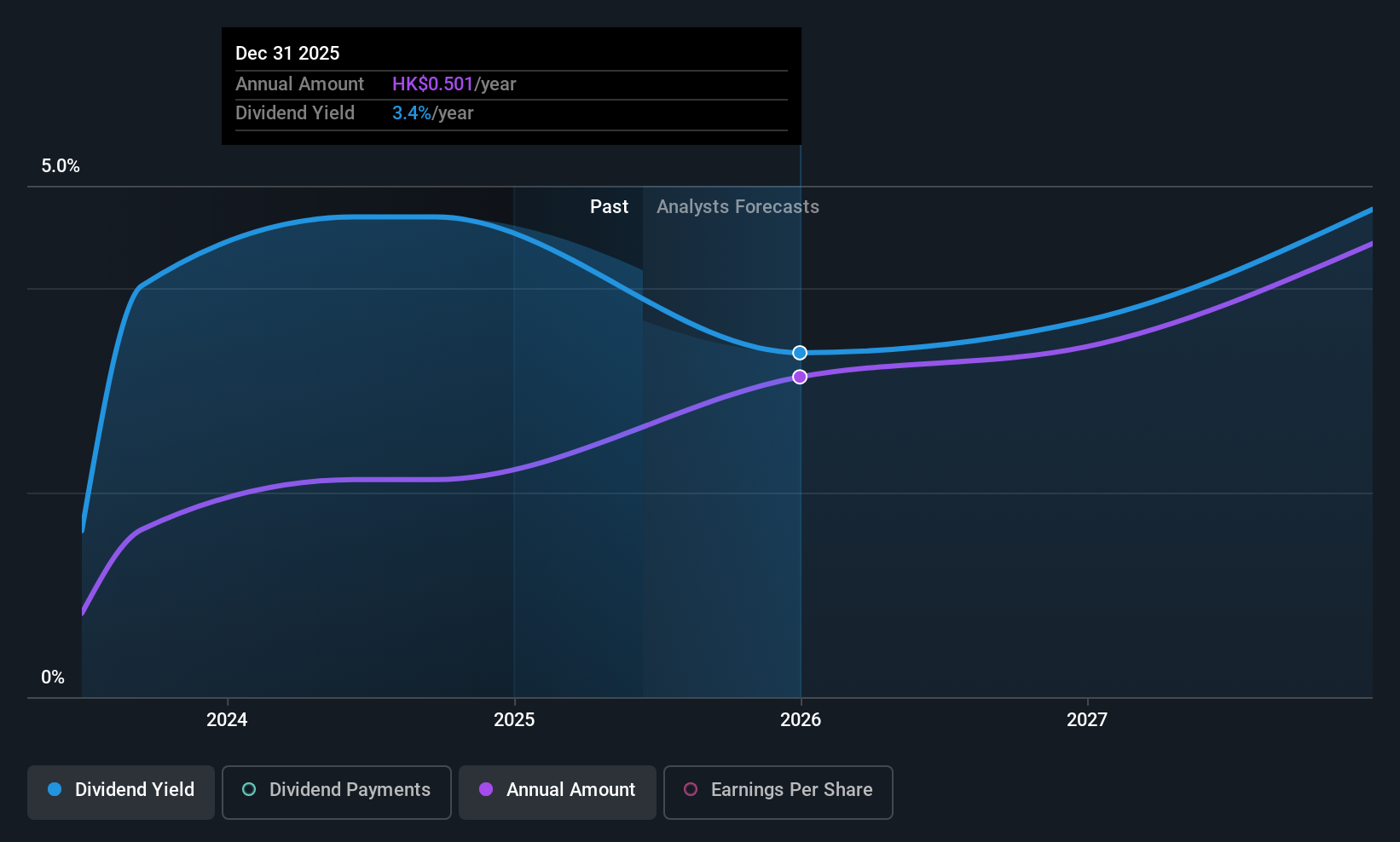Click the blue Dividend Yield legend dot
Screen dimensions: 1400x842
(x=55, y=789)
